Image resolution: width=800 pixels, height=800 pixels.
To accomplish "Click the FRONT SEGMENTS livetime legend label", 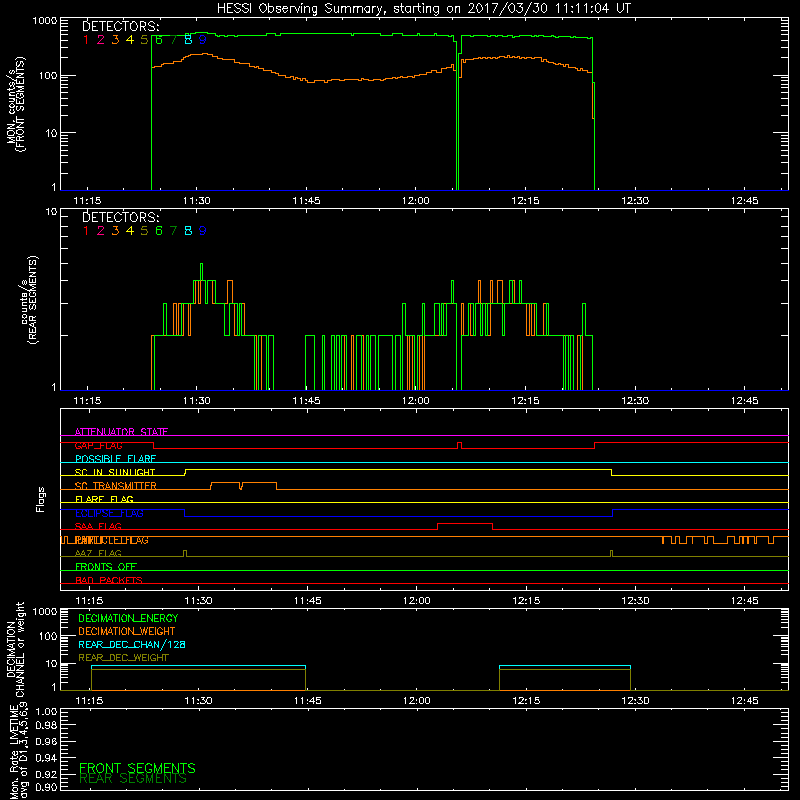I will [137, 768].
